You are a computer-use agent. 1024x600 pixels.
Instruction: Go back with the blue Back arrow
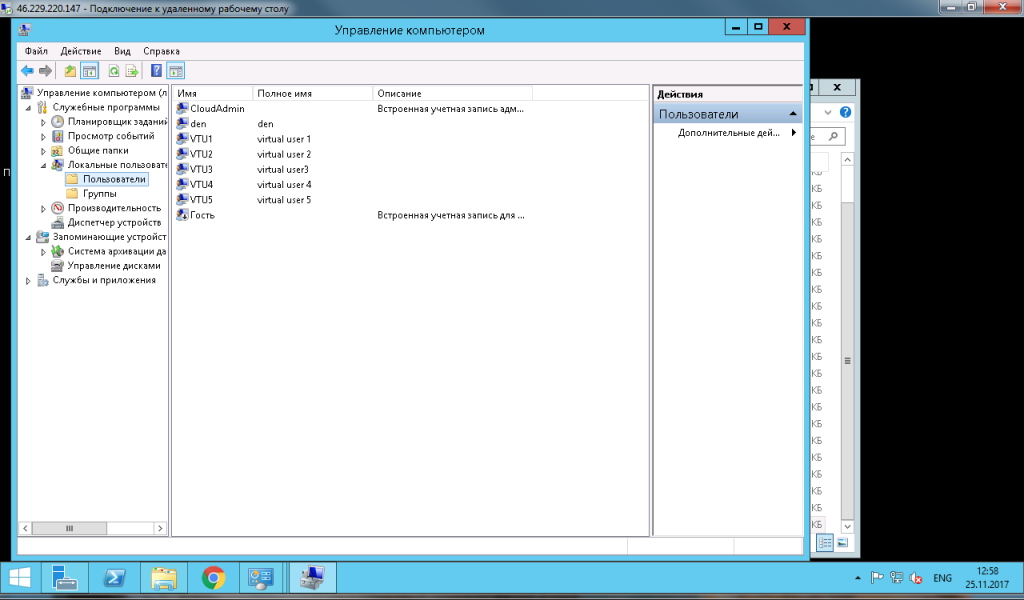tap(27, 71)
